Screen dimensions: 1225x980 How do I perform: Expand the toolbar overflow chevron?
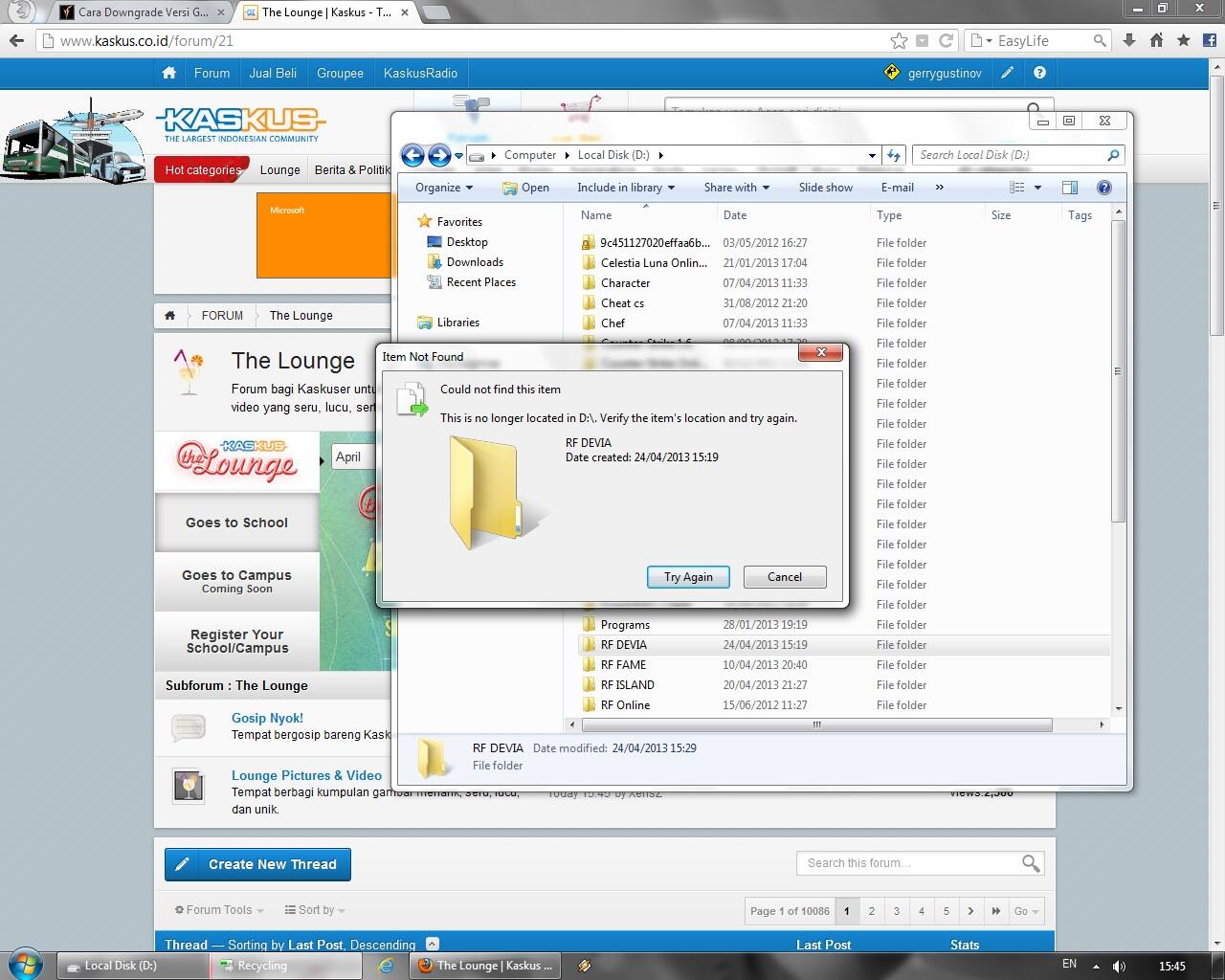pyautogui.click(x=939, y=188)
